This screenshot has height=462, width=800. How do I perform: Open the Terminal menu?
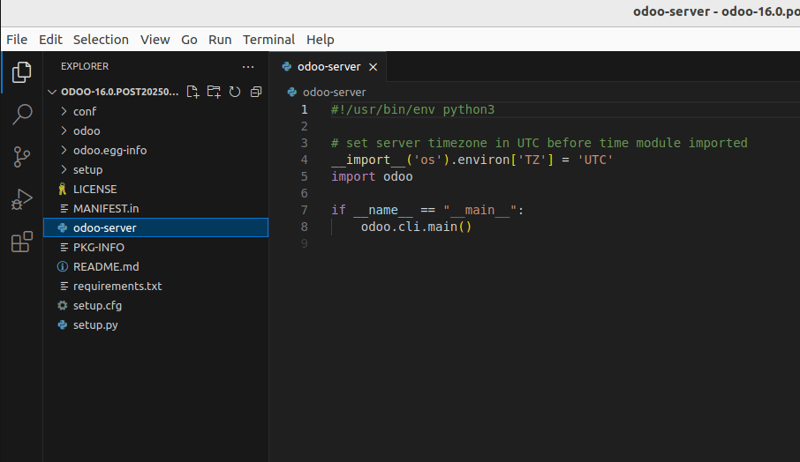[269, 39]
